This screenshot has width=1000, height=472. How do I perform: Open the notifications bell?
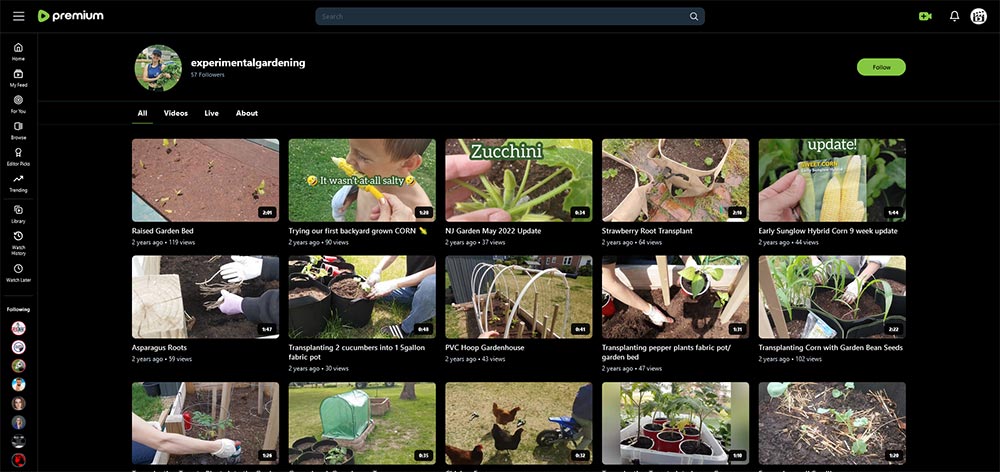[954, 17]
